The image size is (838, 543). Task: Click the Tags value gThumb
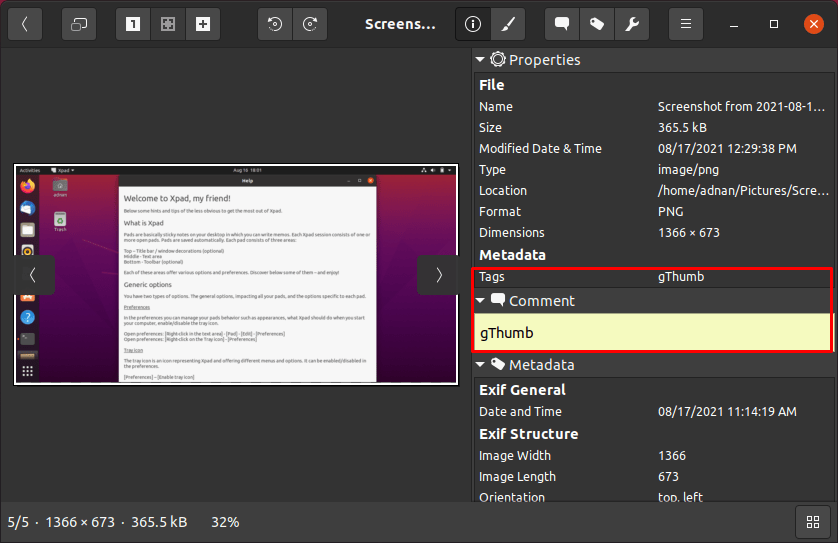click(x=681, y=276)
